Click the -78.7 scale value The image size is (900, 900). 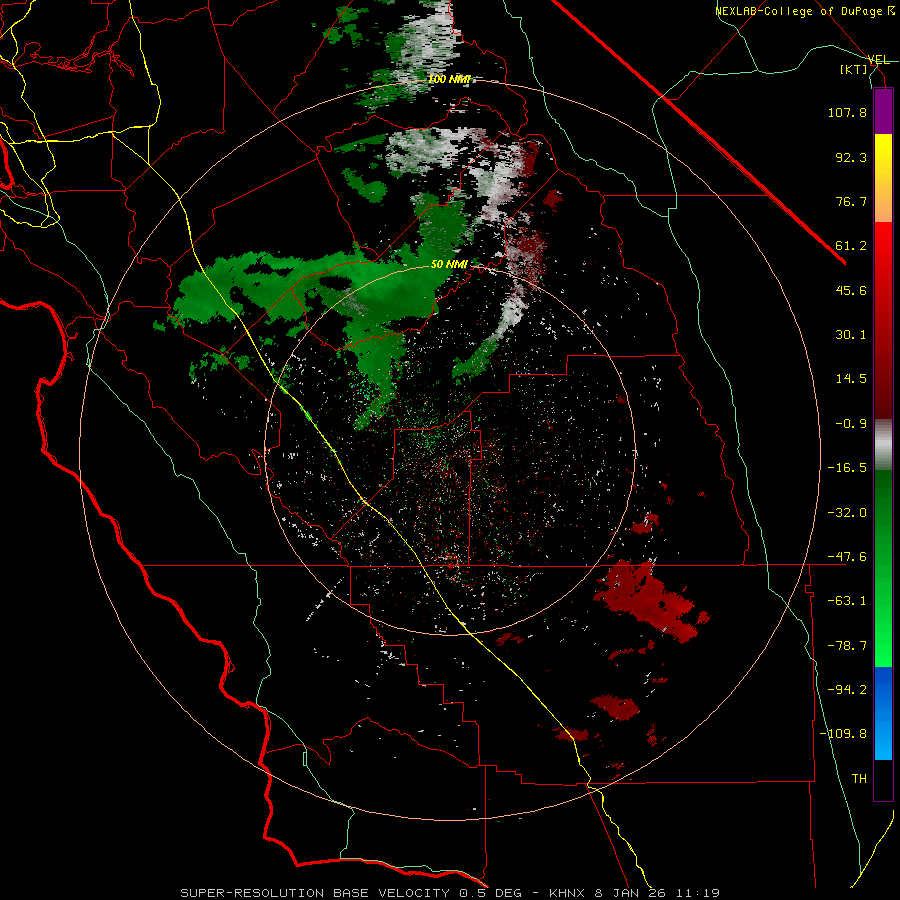(847, 646)
